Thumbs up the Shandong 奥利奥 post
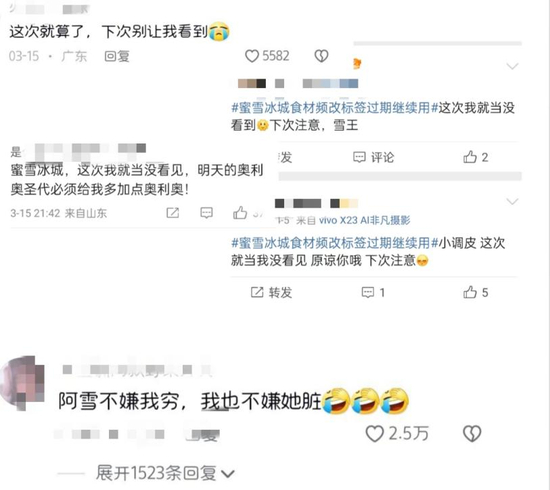 (240, 213)
